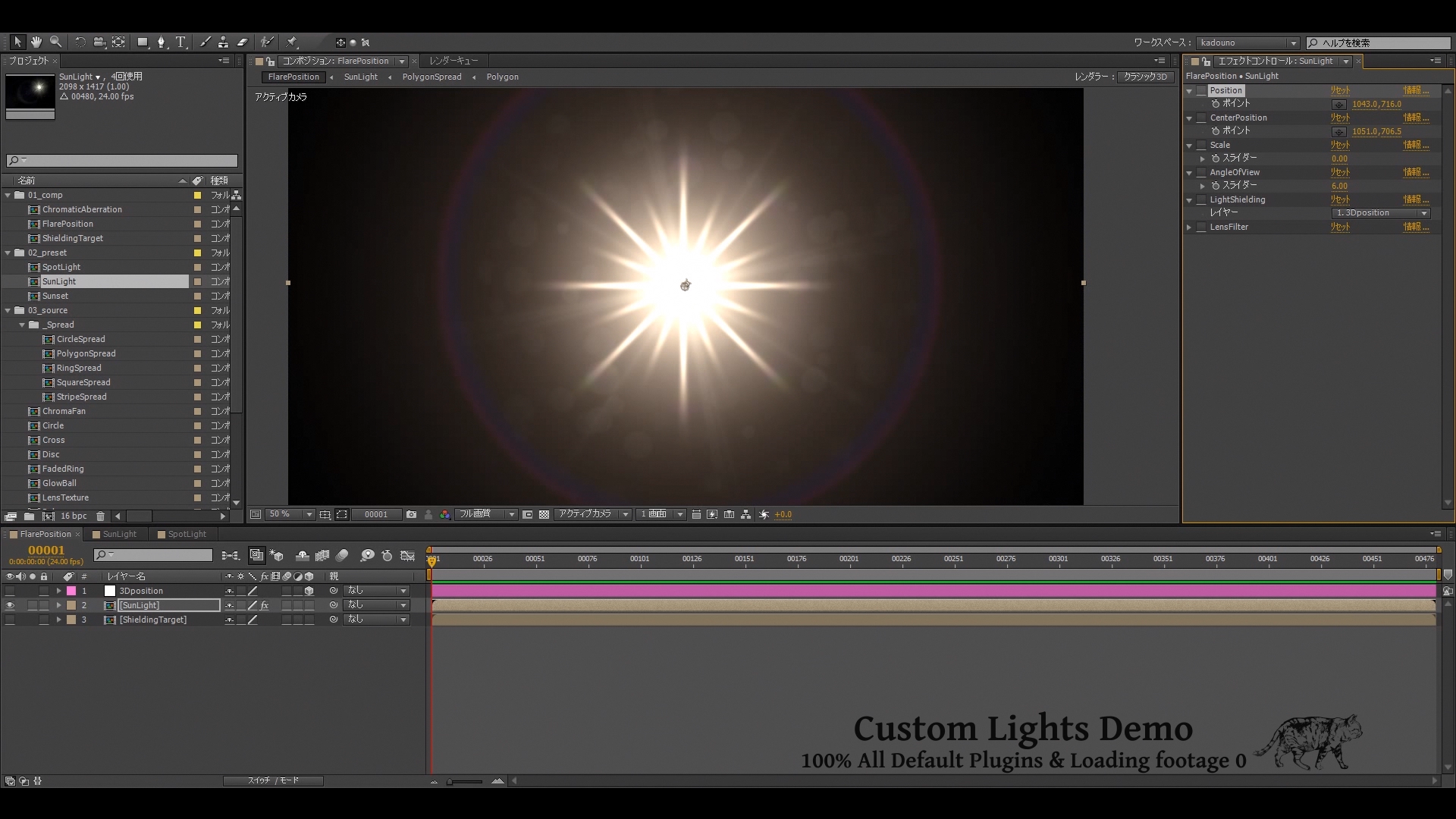Open resolution フル画質 dropdown

pyautogui.click(x=486, y=514)
